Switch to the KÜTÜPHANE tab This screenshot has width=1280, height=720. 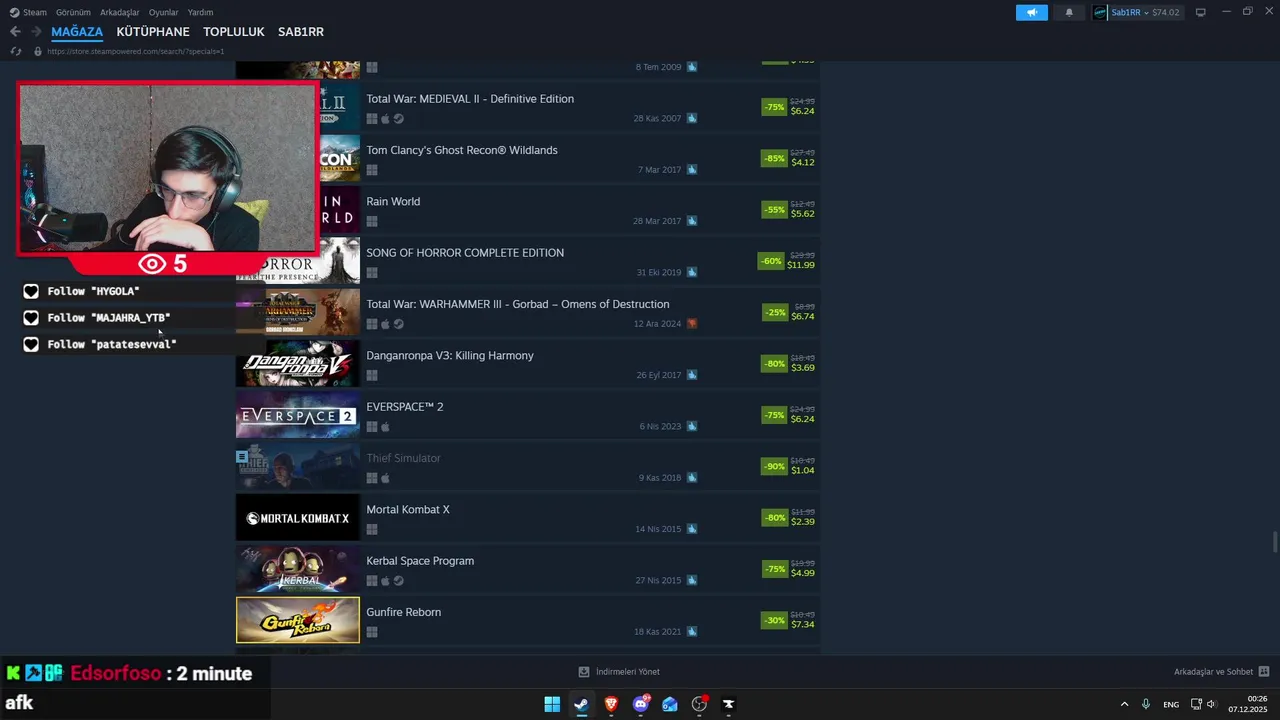tap(153, 32)
